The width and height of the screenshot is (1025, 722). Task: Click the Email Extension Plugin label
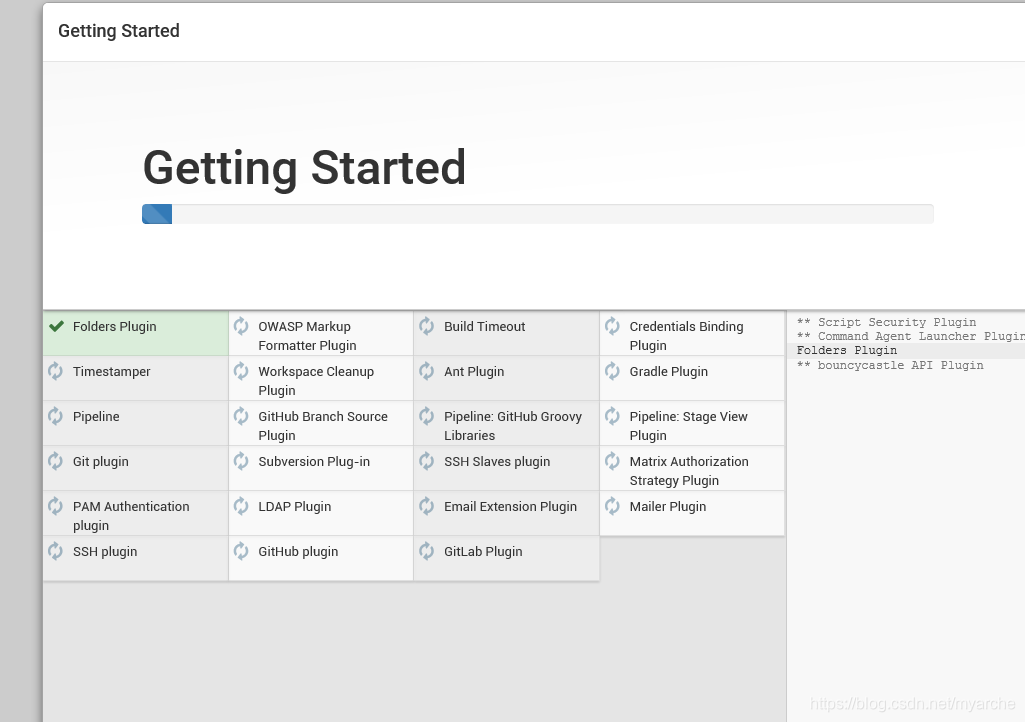tap(510, 507)
